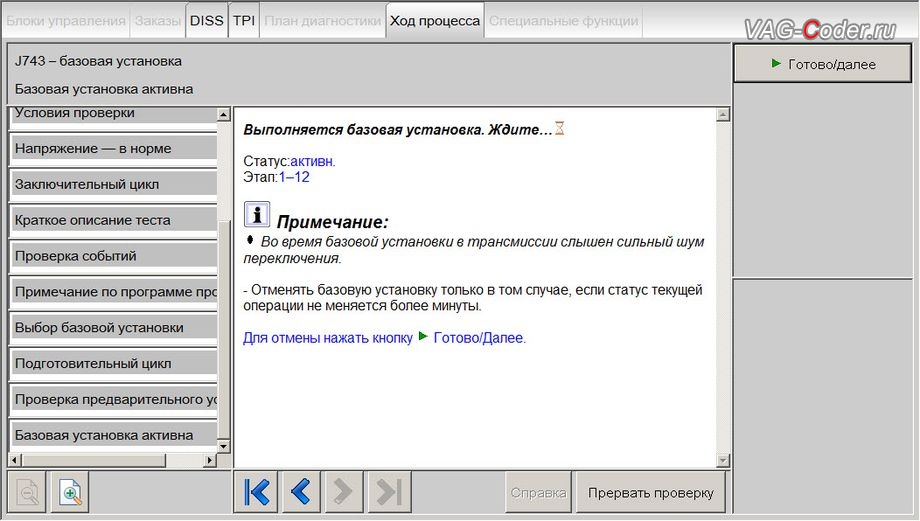Select Проверка событий item
920x521 pixels.
click(x=113, y=256)
